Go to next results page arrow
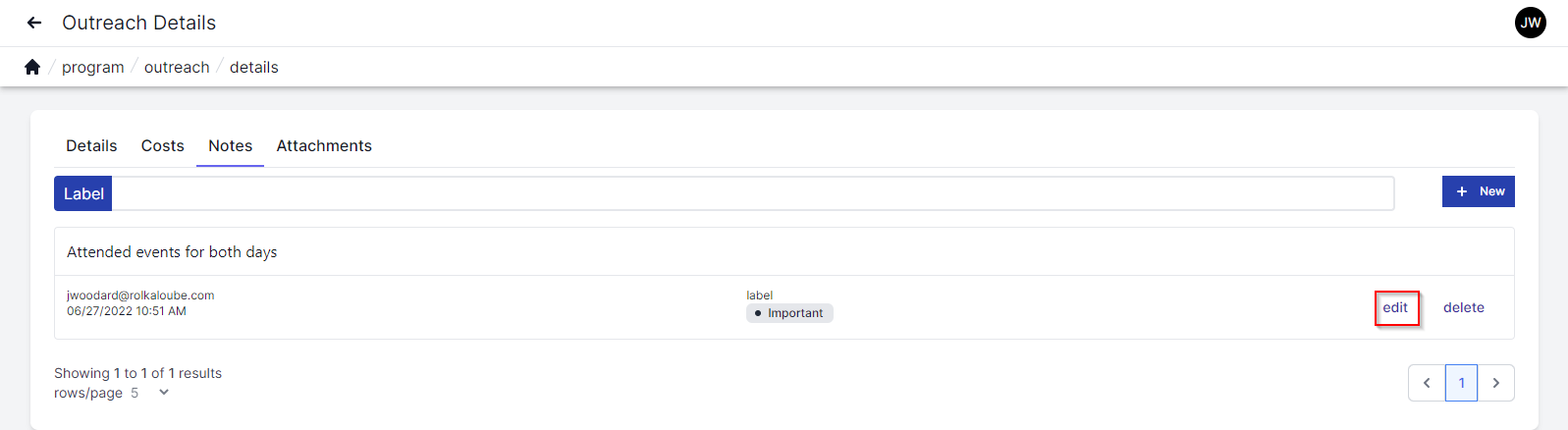The height and width of the screenshot is (430, 1568). (x=1495, y=383)
